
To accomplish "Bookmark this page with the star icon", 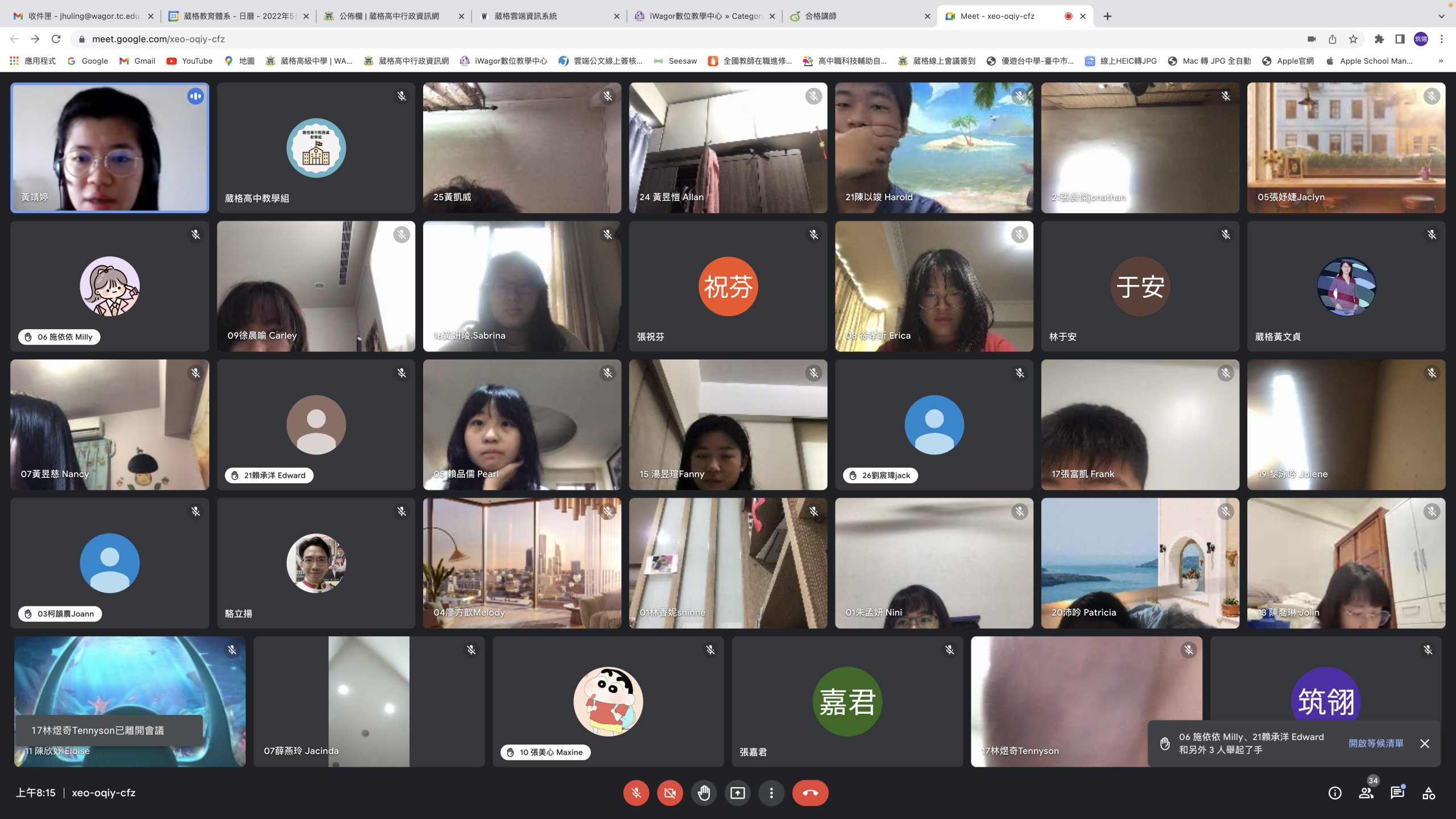I will click(x=1353, y=39).
